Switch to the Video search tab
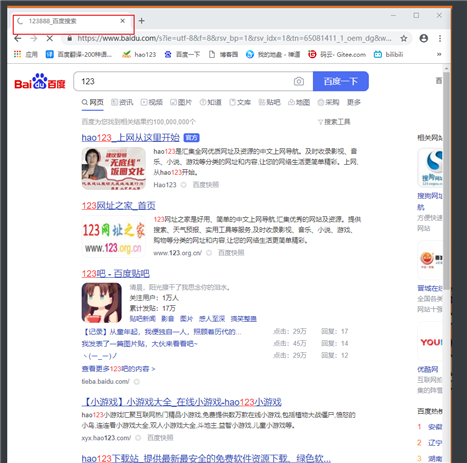Image resolution: width=467 pixels, height=463 pixels. pos(152,102)
